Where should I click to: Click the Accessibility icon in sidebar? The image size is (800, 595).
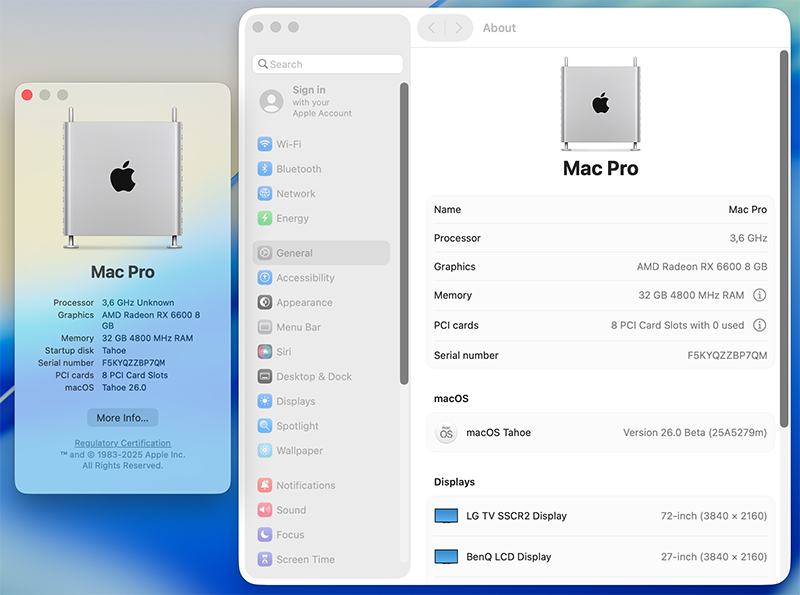point(264,278)
